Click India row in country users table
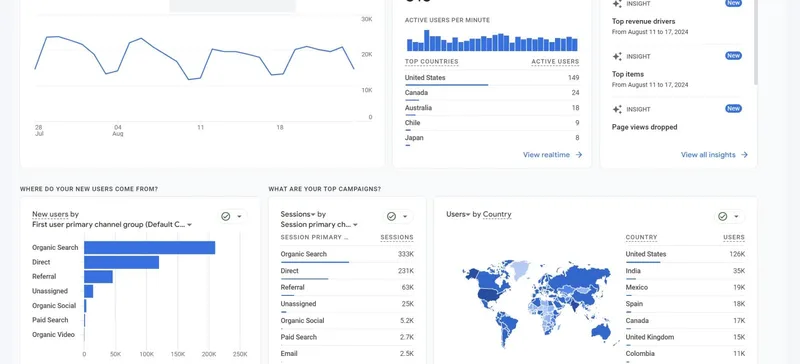800x364 pixels. click(685, 271)
